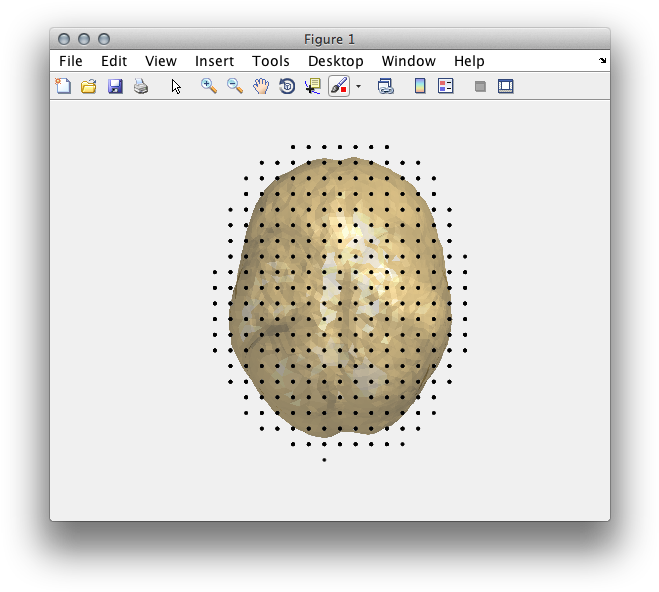Open the Insert menu

pyautogui.click(x=214, y=61)
